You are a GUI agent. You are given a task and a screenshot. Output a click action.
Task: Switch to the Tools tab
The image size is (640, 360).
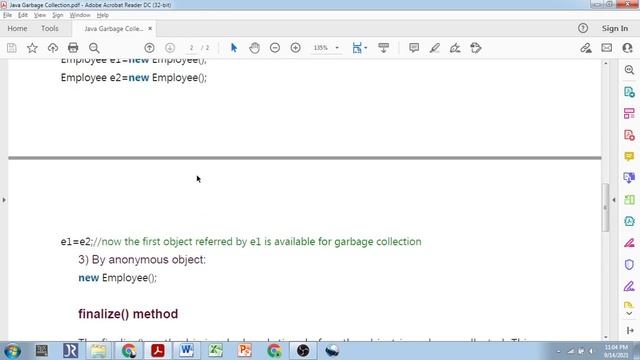click(50, 28)
